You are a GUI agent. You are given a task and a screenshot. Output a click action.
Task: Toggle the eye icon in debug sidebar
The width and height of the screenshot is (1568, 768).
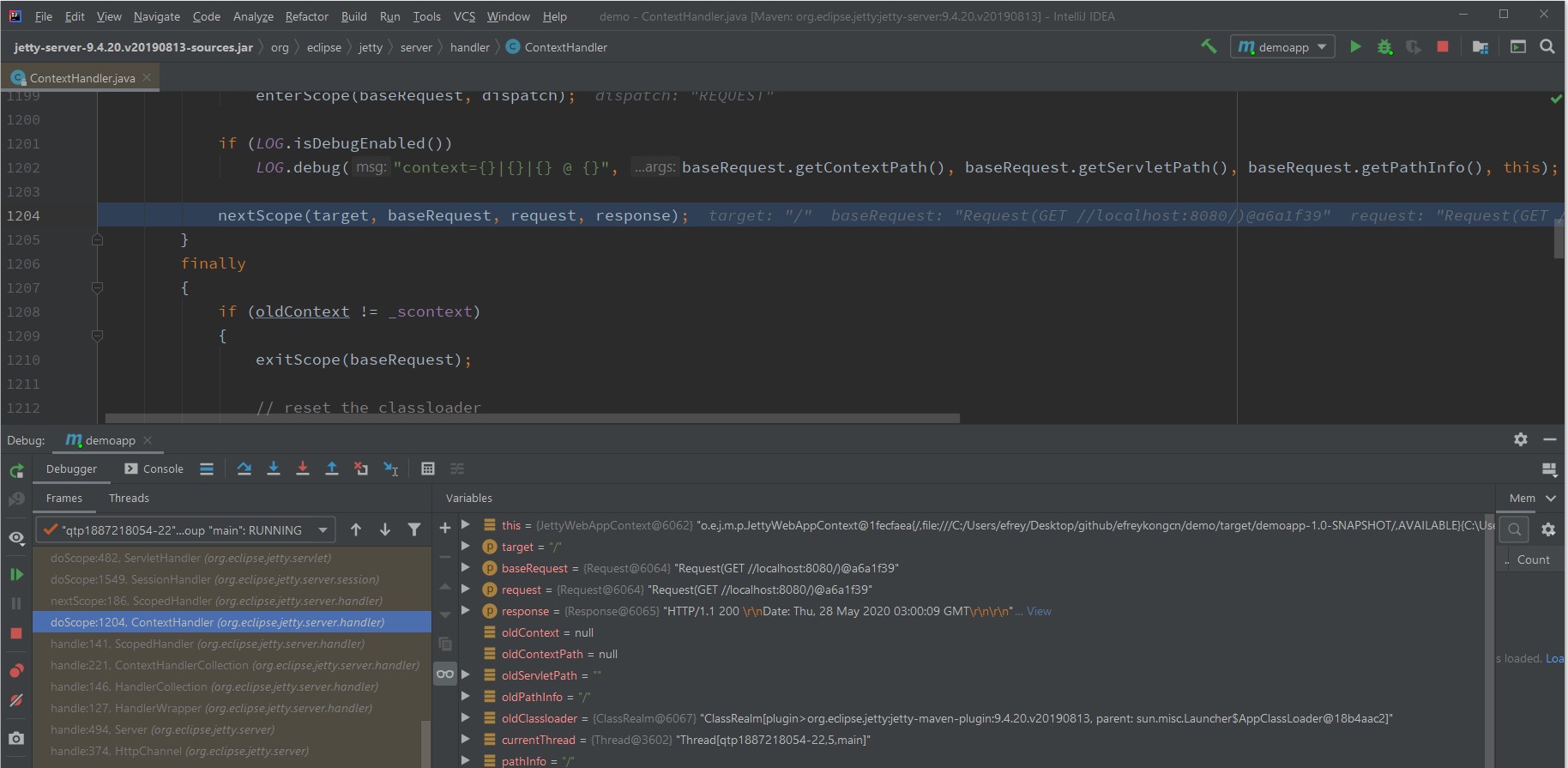pyautogui.click(x=16, y=537)
